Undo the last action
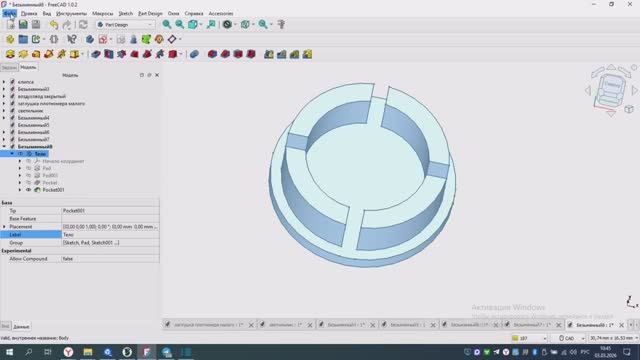The image size is (640, 360). 54,24
